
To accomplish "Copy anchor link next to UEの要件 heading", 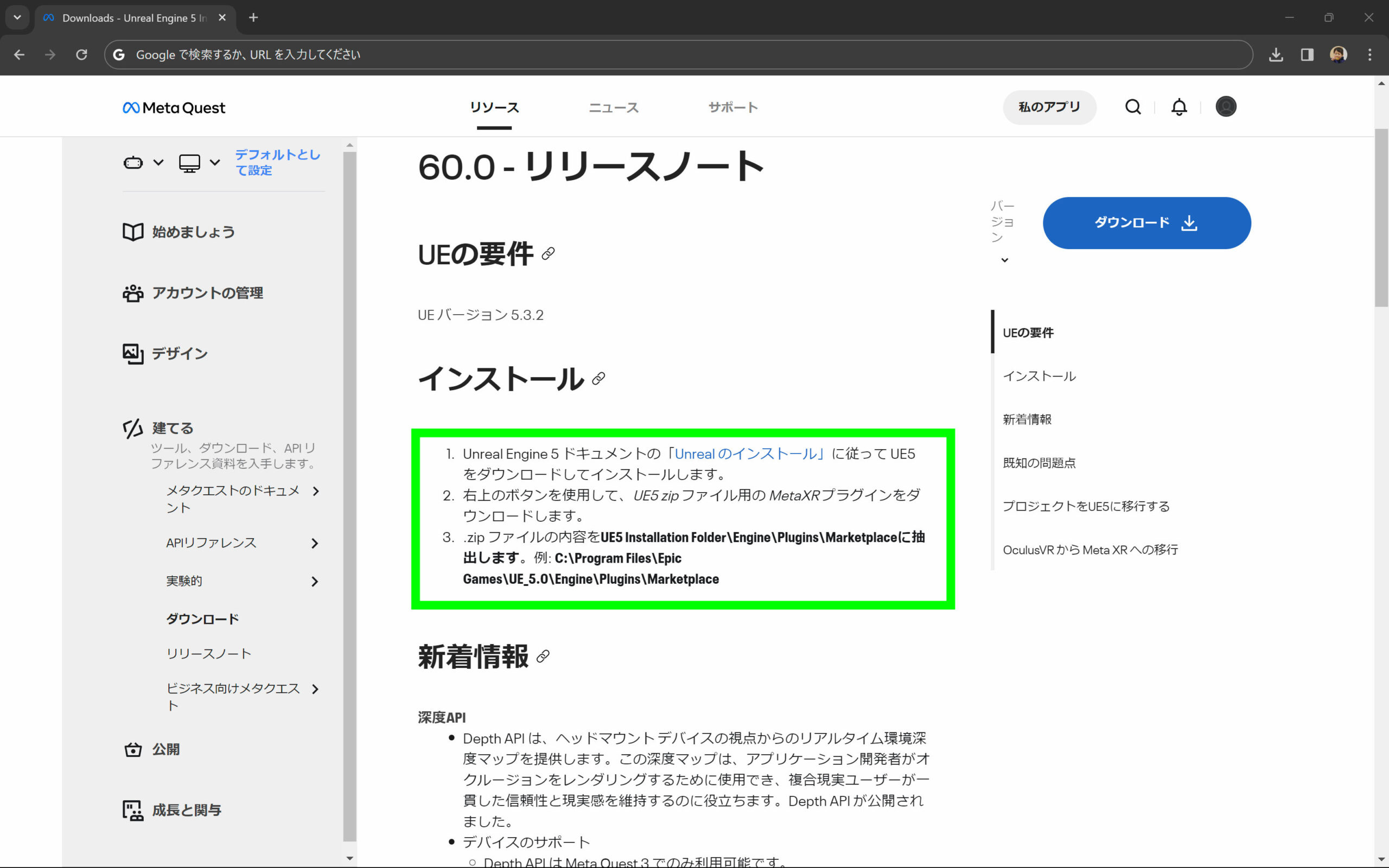I will pos(548,254).
